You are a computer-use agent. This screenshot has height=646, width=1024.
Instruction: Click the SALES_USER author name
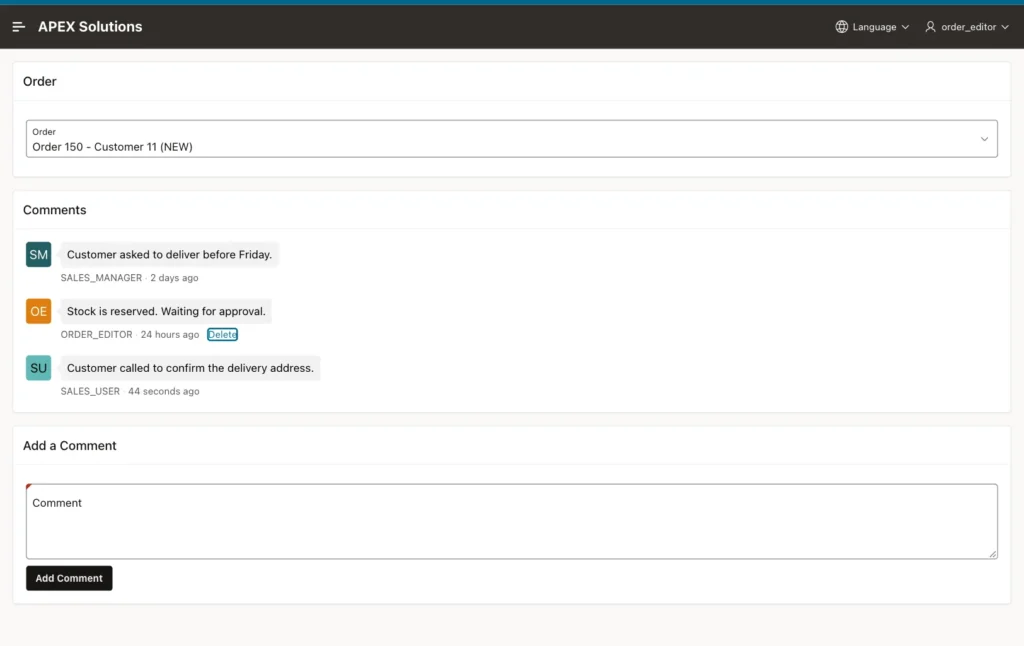point(90,391)
